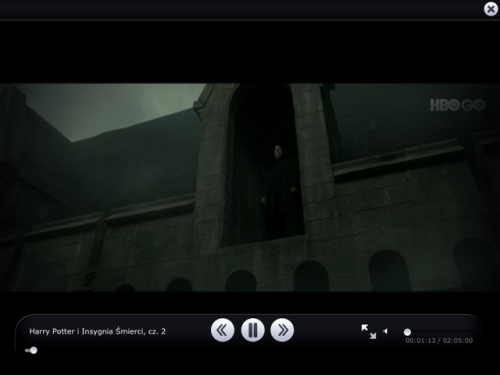The image size is (500, 375).
Task: Fast-forward with the double-right arrow button
Action: (282, 330)
